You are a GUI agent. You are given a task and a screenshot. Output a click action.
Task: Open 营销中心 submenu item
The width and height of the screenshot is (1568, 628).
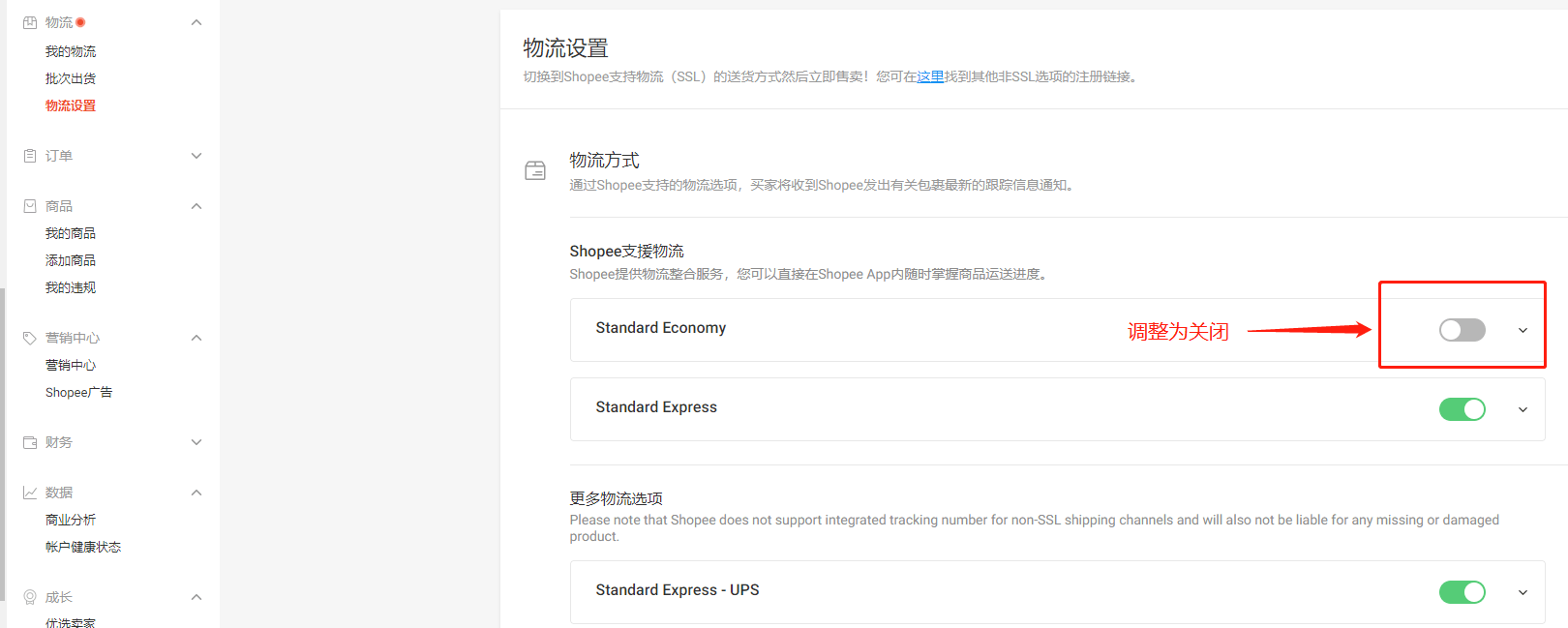click(71, 365)
